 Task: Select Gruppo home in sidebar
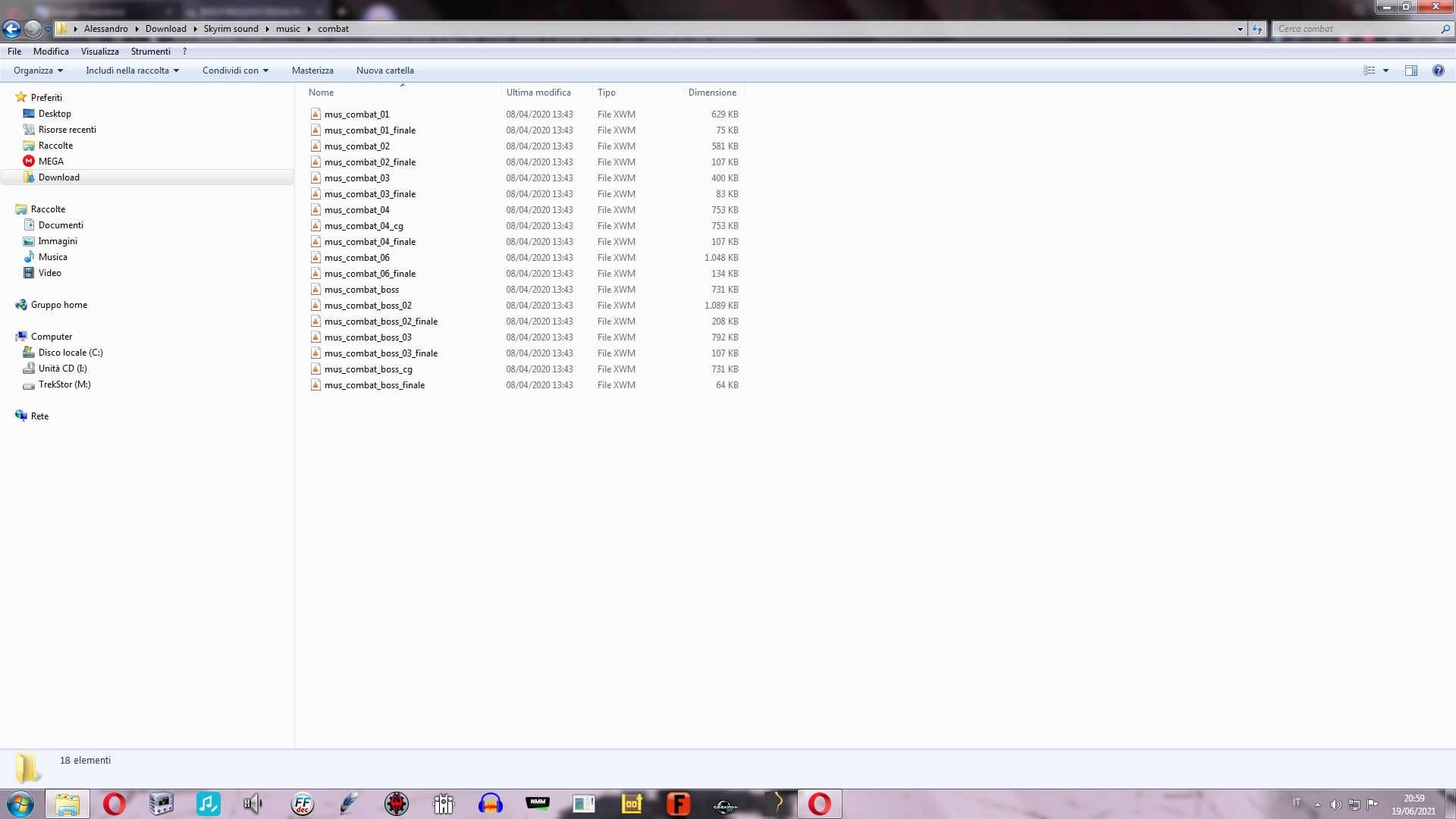click(59, 305)
